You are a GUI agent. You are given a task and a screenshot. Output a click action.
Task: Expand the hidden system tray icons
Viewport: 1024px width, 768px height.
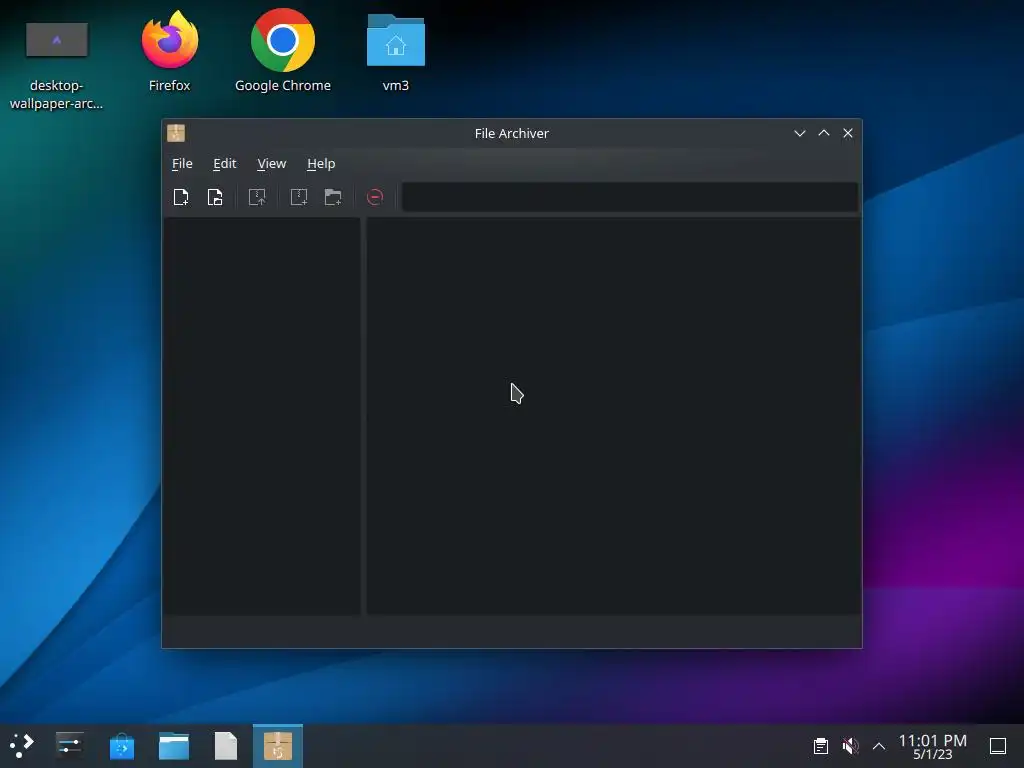[x=879, y=746]
